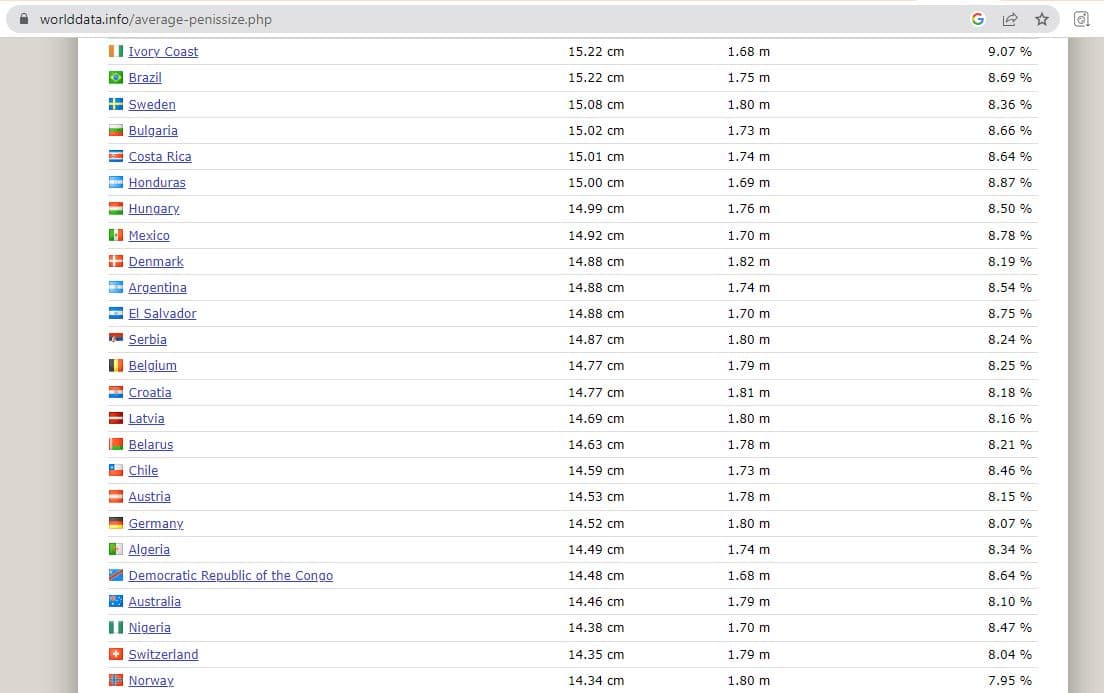
Task: Click the Austria flag icon
Action: pos(116,496)
